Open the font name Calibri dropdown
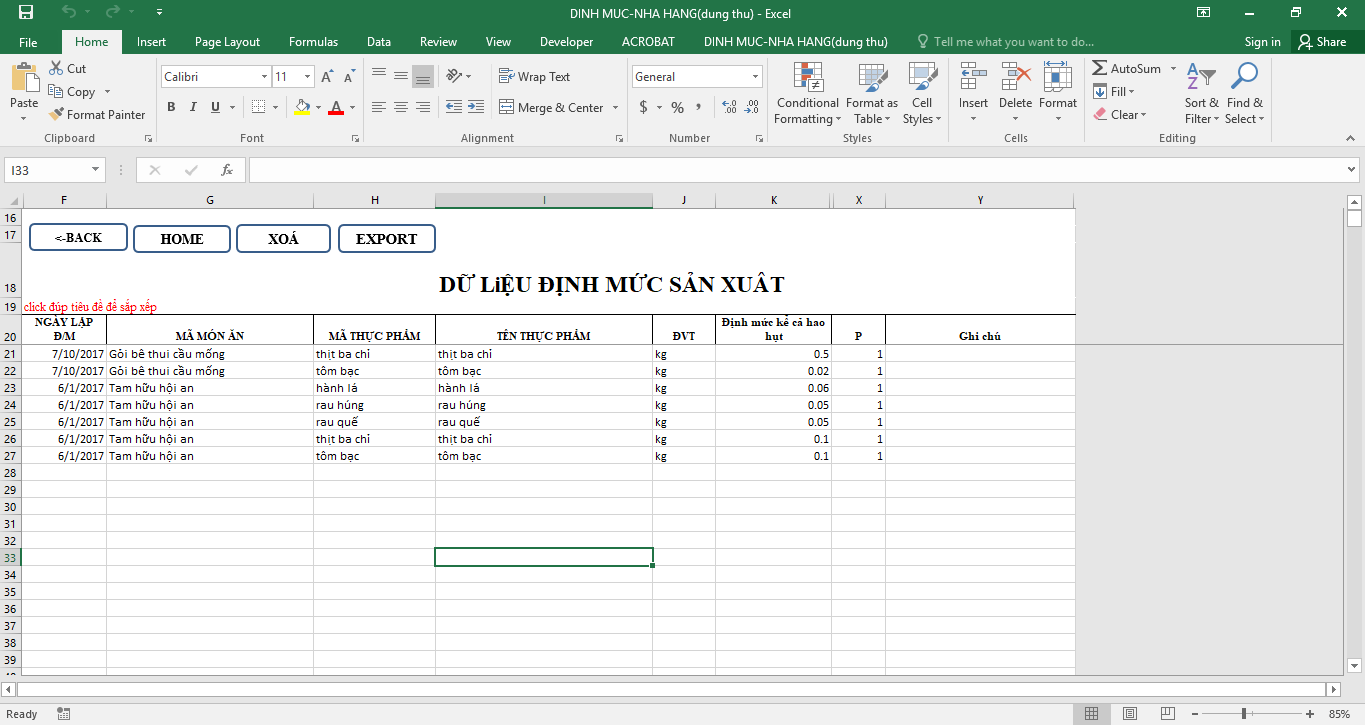This screenshot has width=1365, height=725. (264, 77)
